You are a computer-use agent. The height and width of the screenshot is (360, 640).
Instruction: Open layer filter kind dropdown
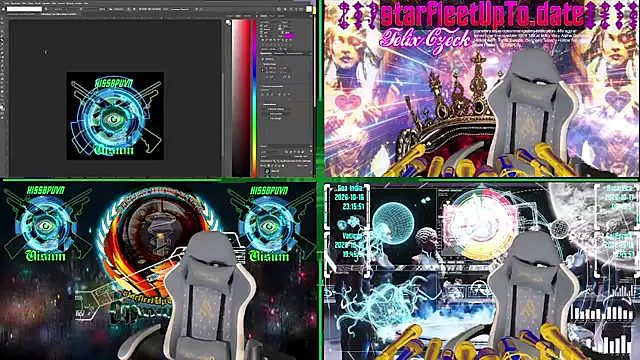point(270,152)
